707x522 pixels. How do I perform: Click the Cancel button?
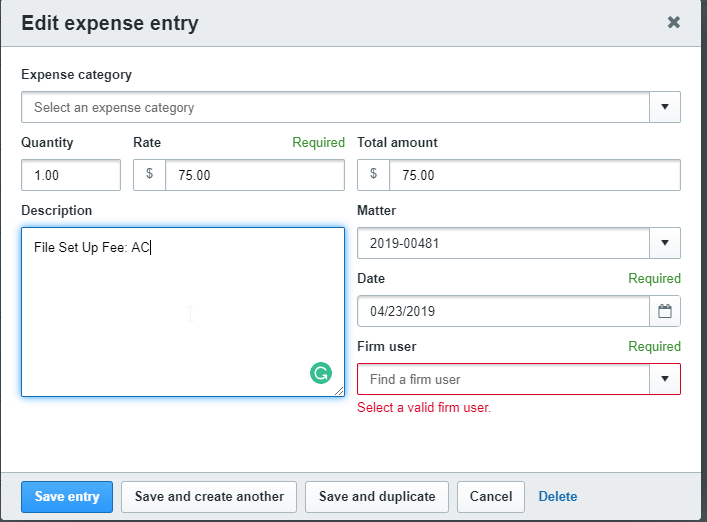click(491, 497)
